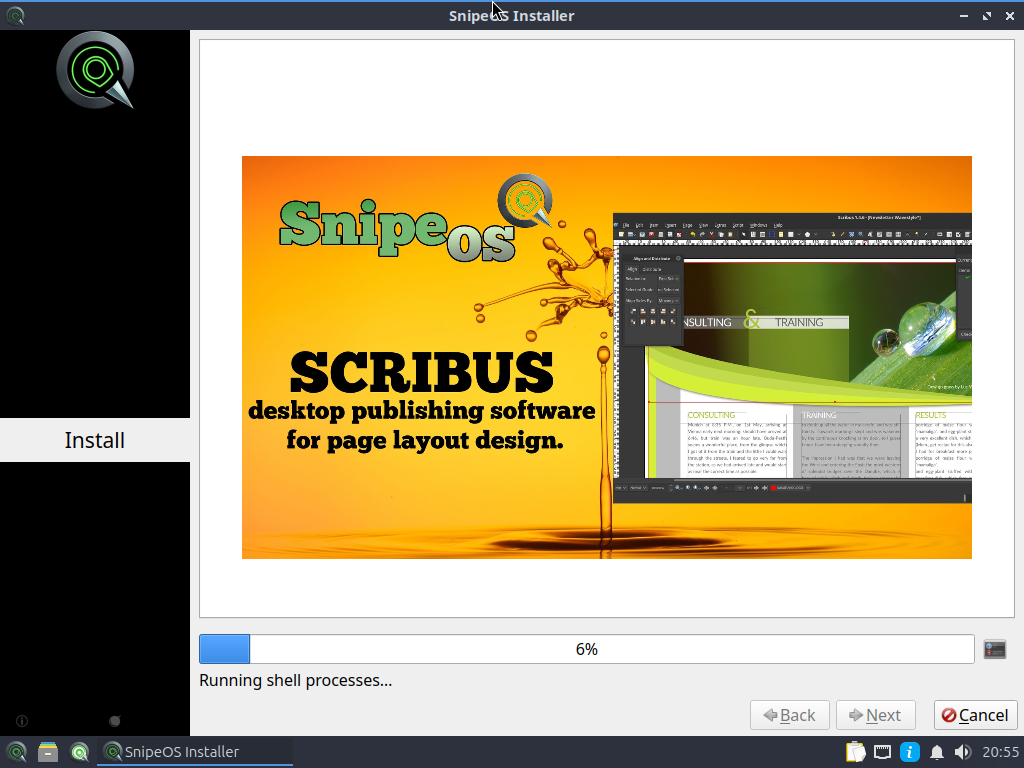The image size is (1024, 768).
Task: Switch to SnipeOS Installer taskbar entry
Action: pyautogui.click(x=195, y=752)
